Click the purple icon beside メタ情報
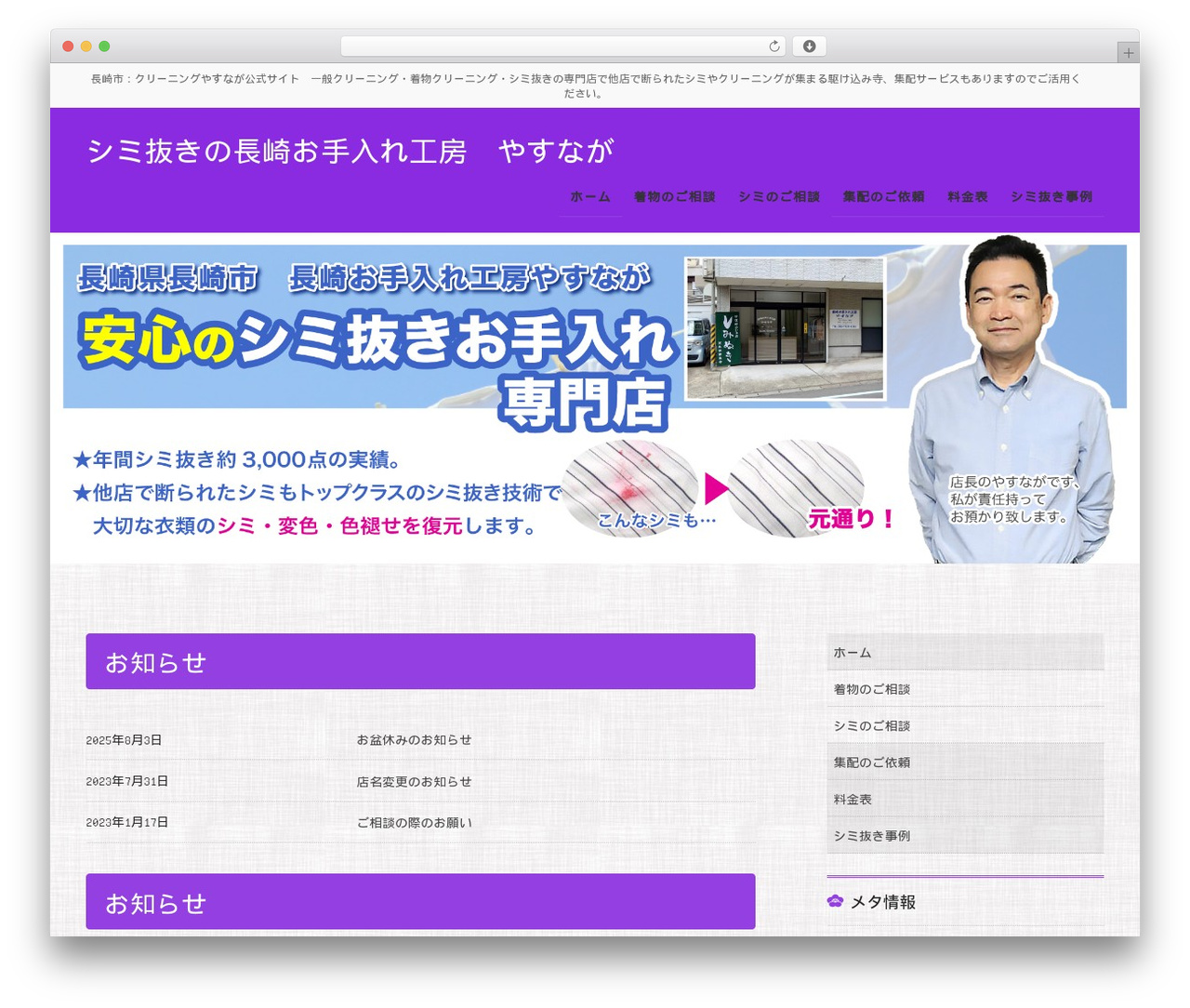Viewport: 1190px width, 1008px height. [835, 901]
